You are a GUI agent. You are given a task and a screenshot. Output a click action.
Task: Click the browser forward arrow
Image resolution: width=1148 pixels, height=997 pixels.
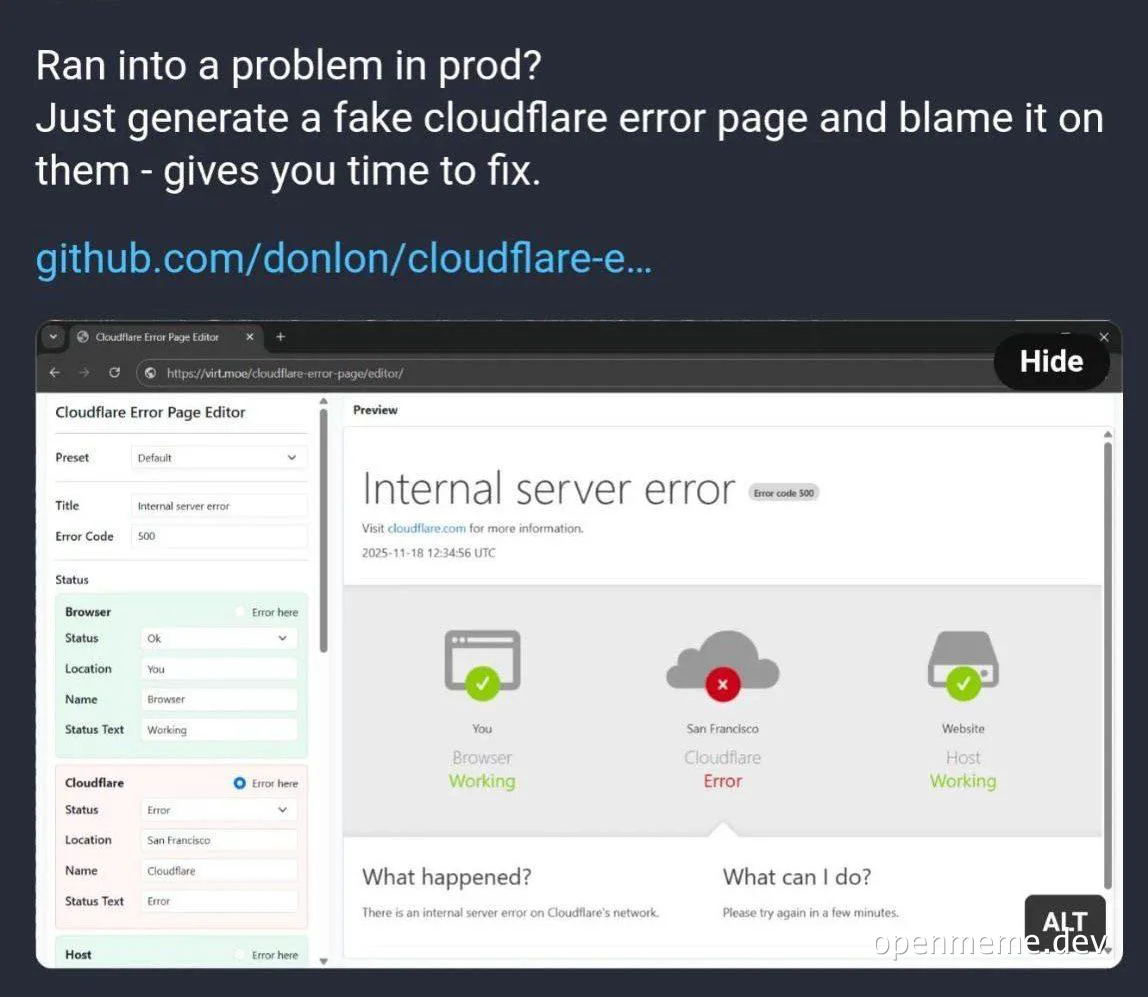[x=84, y=373]
